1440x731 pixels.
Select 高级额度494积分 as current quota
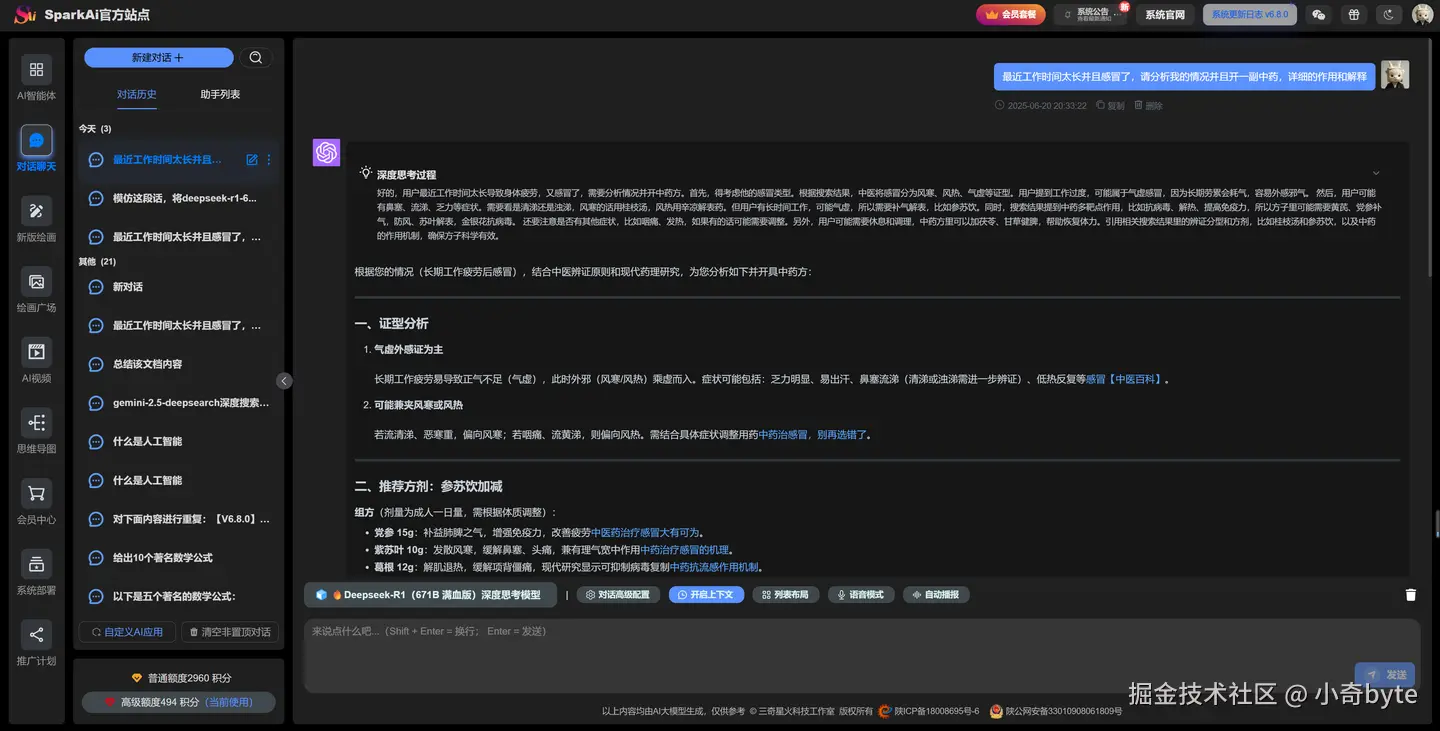point(178,702)
